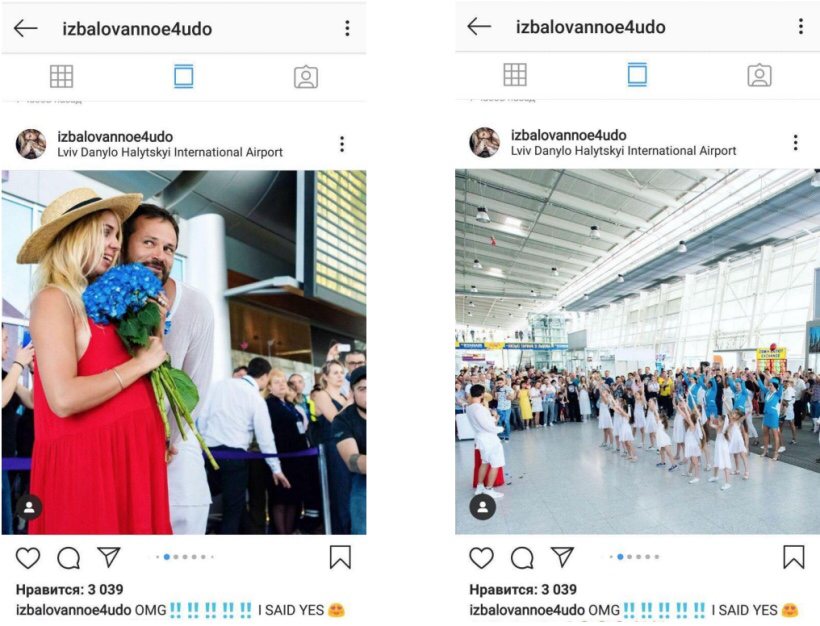Like the left post with heart icon
The image size is (820, 626).
click(x=28, y=557)
